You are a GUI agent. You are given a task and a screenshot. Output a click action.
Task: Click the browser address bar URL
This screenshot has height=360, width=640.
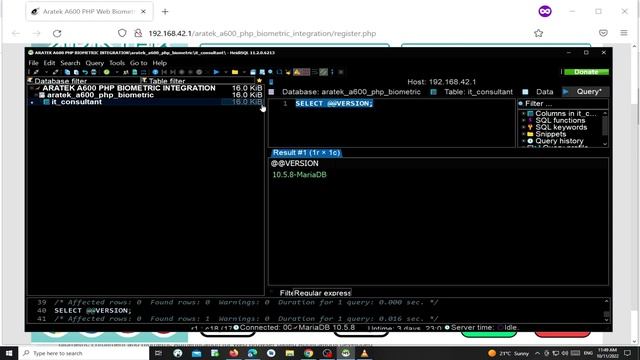coord(262,33)
